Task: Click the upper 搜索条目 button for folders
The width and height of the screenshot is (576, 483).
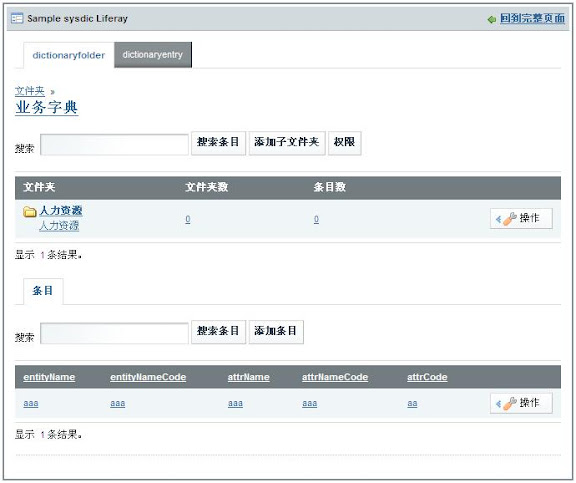Action: click(x=218, y=143)
